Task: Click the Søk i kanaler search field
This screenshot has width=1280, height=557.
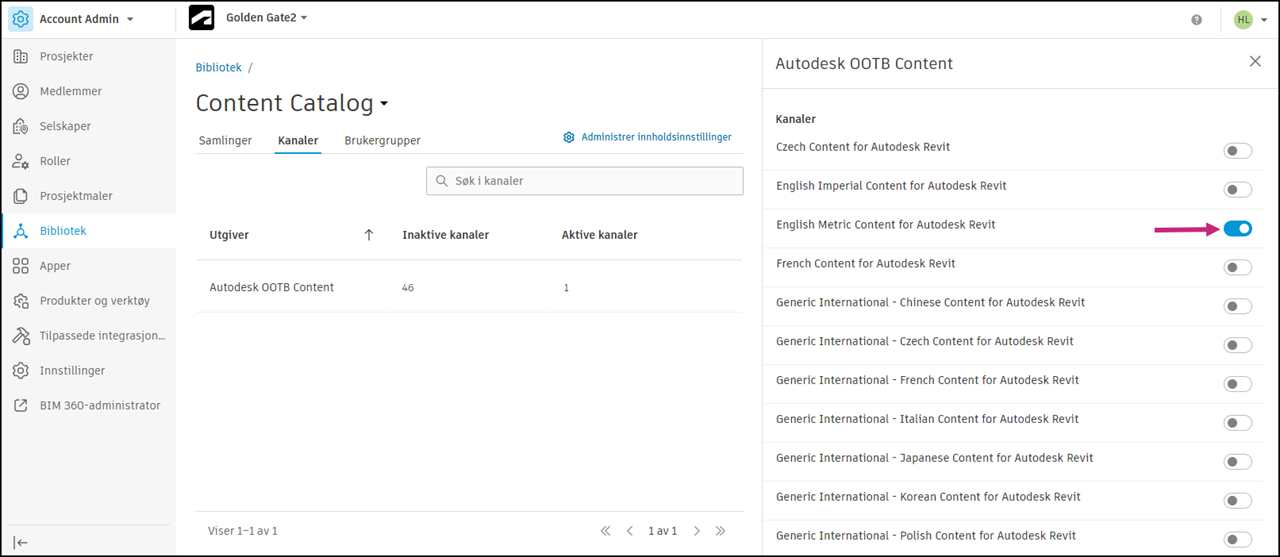Action: pos(584,181)
